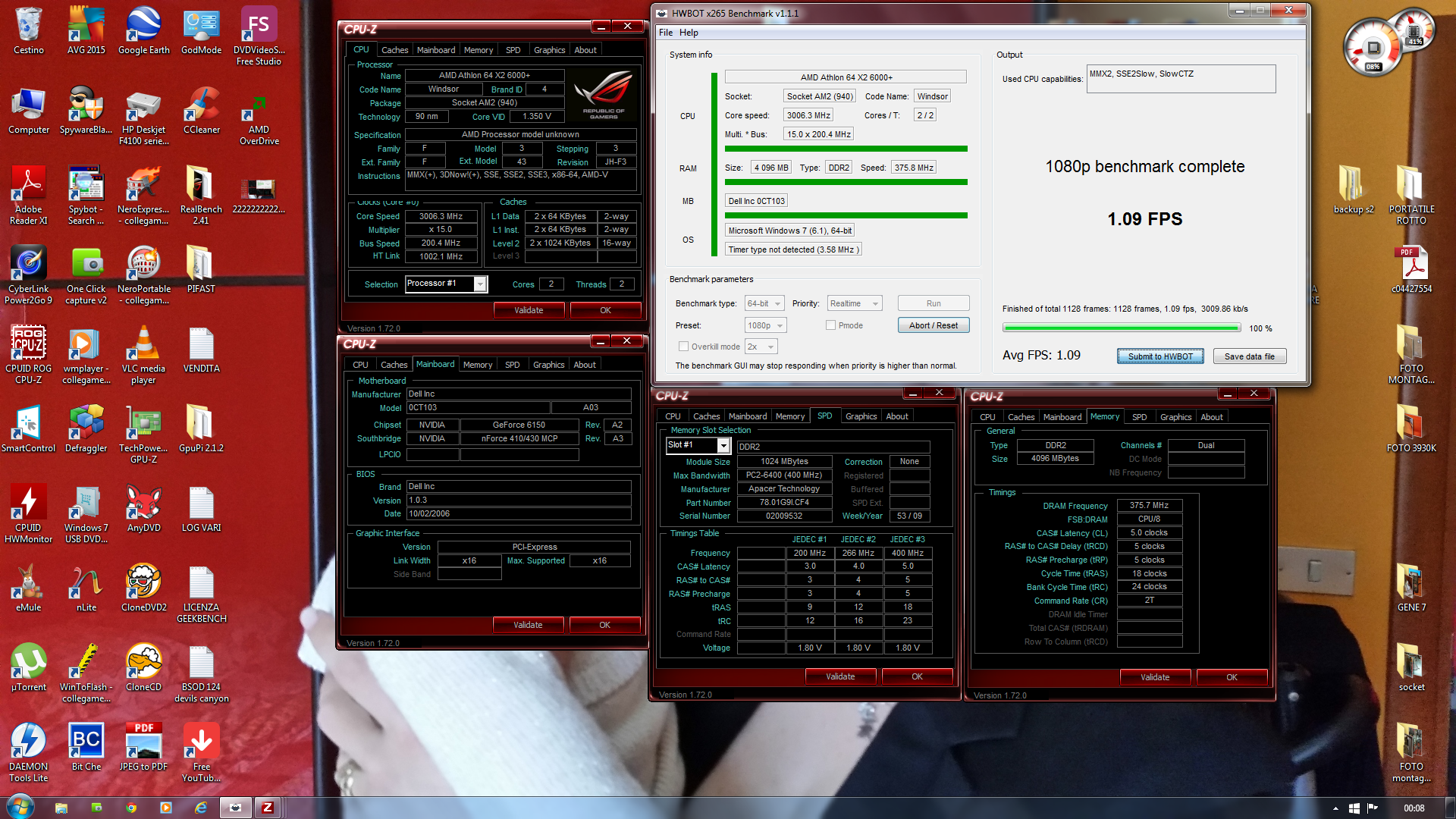The image size is (1456, 819).
Task: Open Free YouTube downloader shortcut
Action: pyautogui.click(x=201, y=753)
